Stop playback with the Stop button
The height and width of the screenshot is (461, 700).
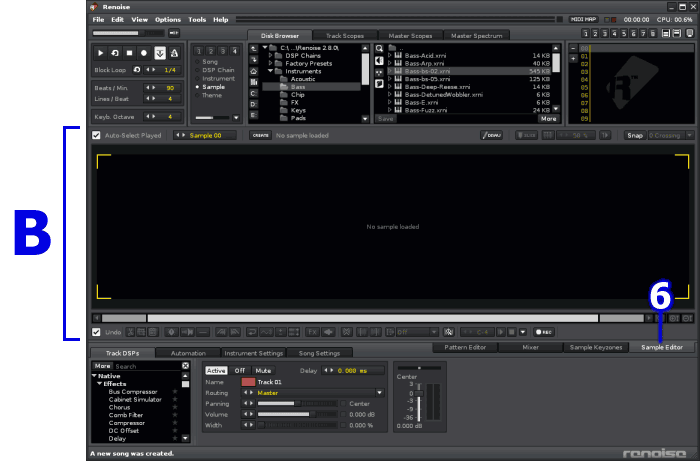click(129, 53)
